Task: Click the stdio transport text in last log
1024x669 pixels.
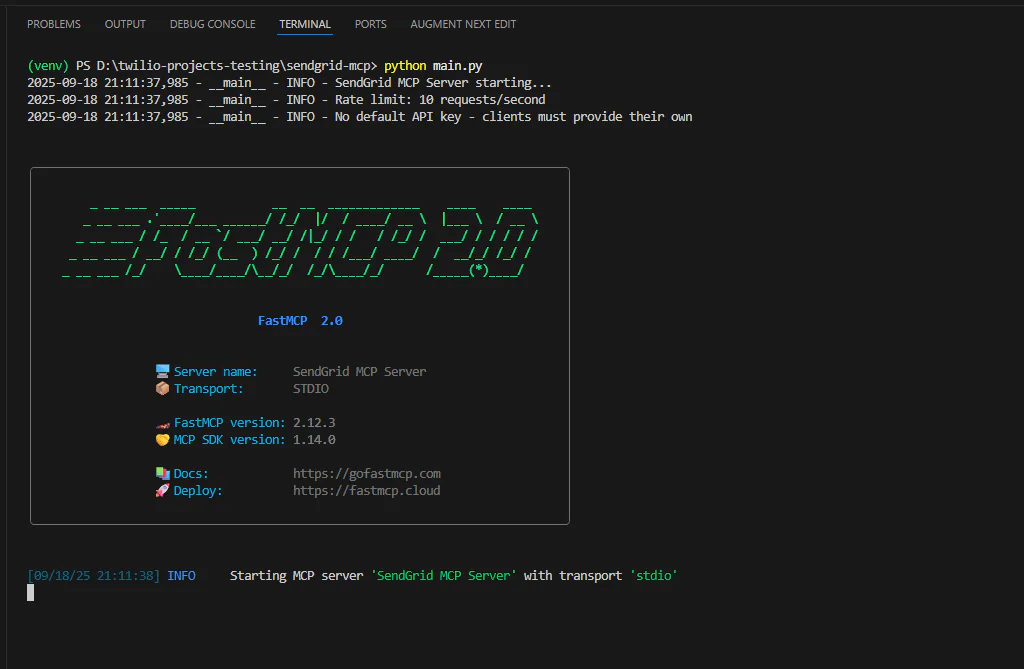Action: (653, 575)
